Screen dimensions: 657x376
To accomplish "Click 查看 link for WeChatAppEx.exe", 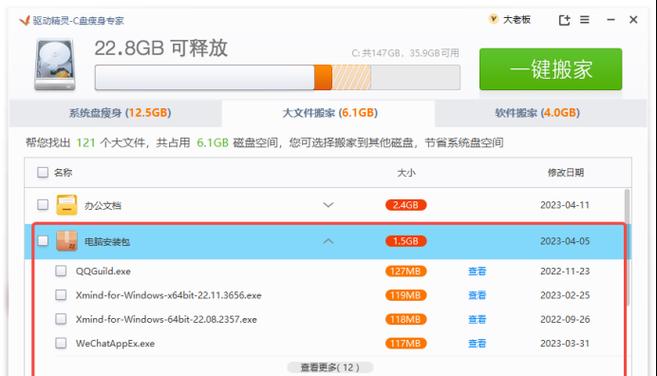I will click(477, 344).
